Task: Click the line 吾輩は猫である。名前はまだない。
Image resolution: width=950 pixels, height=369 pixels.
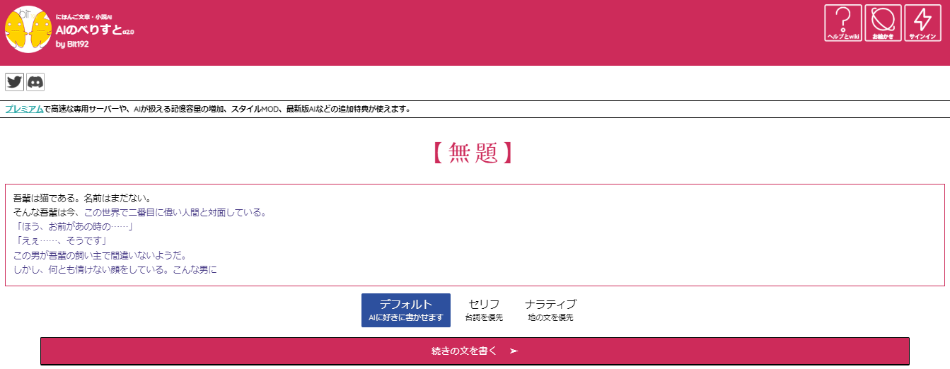Action: pos(81,199)
